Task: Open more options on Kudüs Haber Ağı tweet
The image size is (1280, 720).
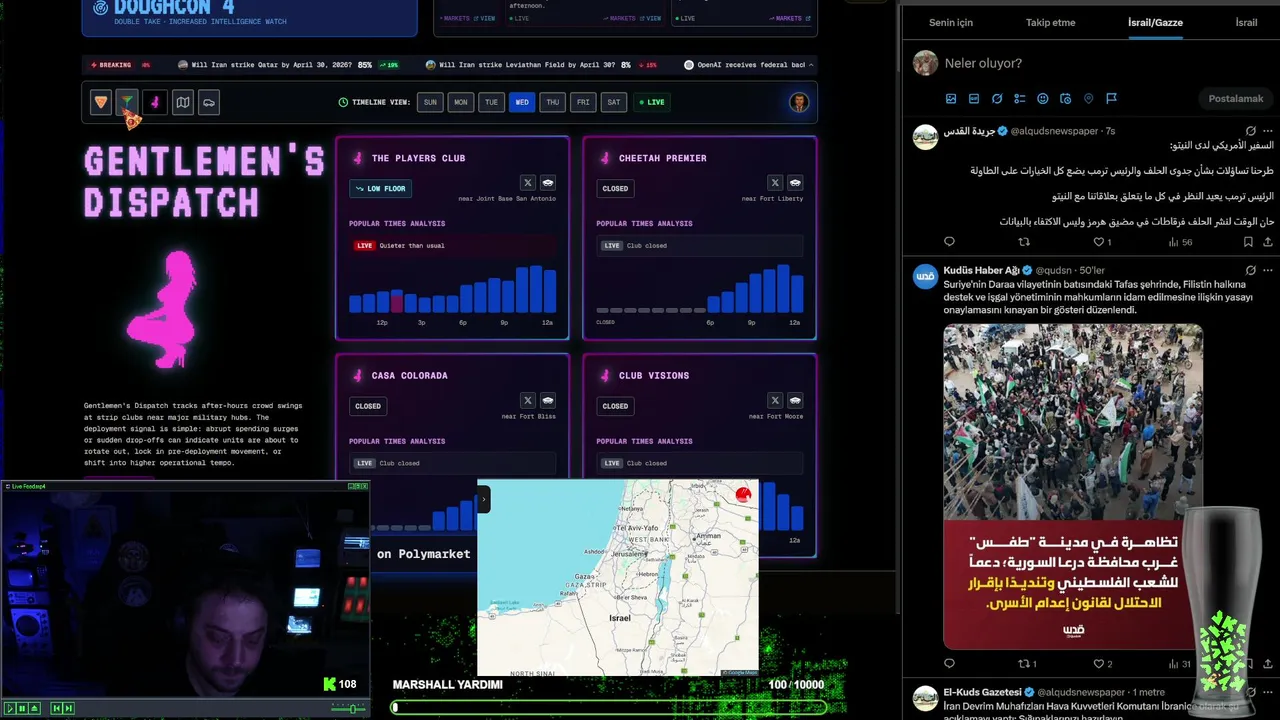Action: point(1268,270)
